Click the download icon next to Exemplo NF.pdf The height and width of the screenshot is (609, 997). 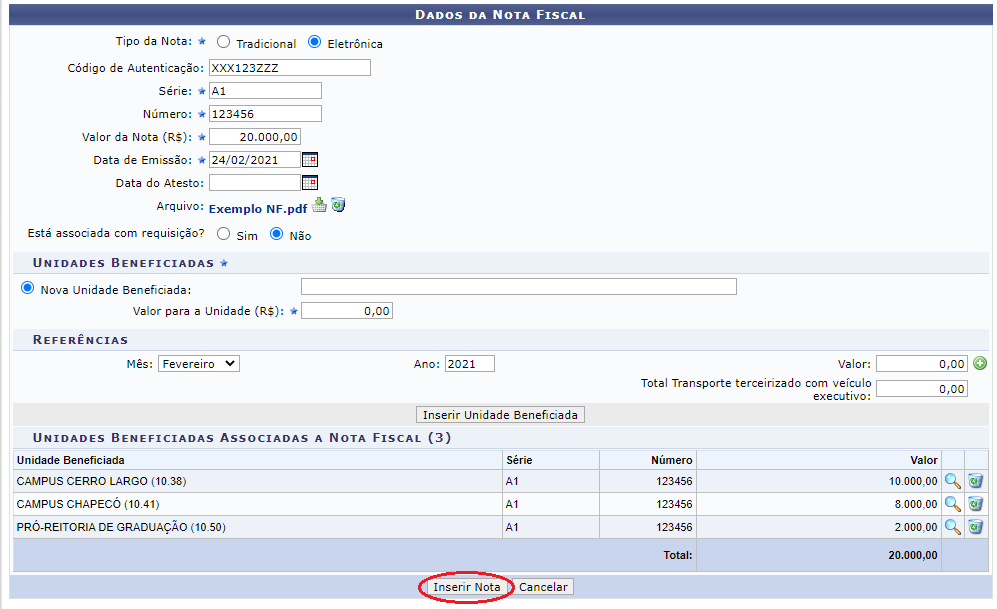[x=319, y=205]
